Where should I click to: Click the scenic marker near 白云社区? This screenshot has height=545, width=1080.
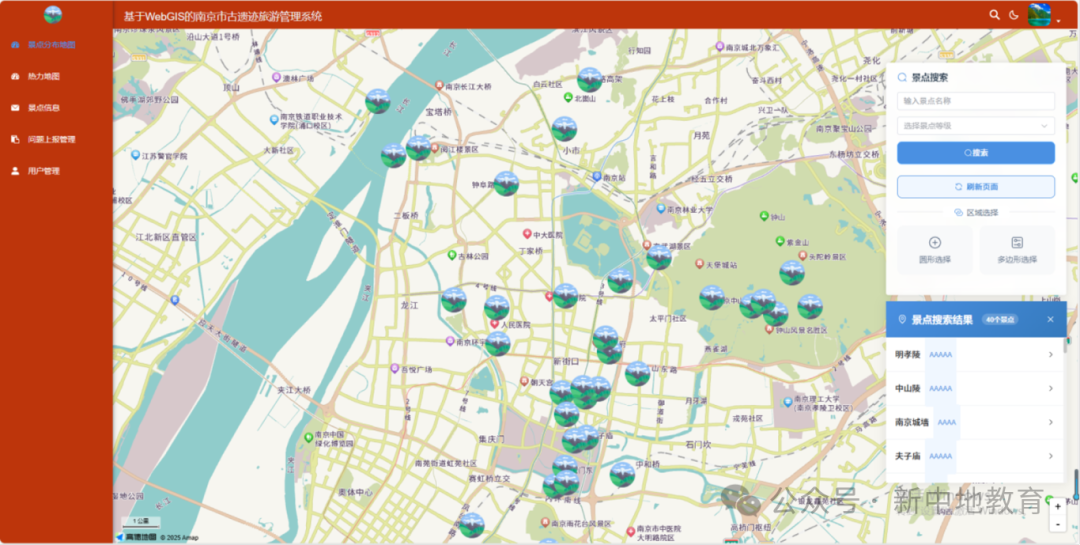click(x=590, y=80)
